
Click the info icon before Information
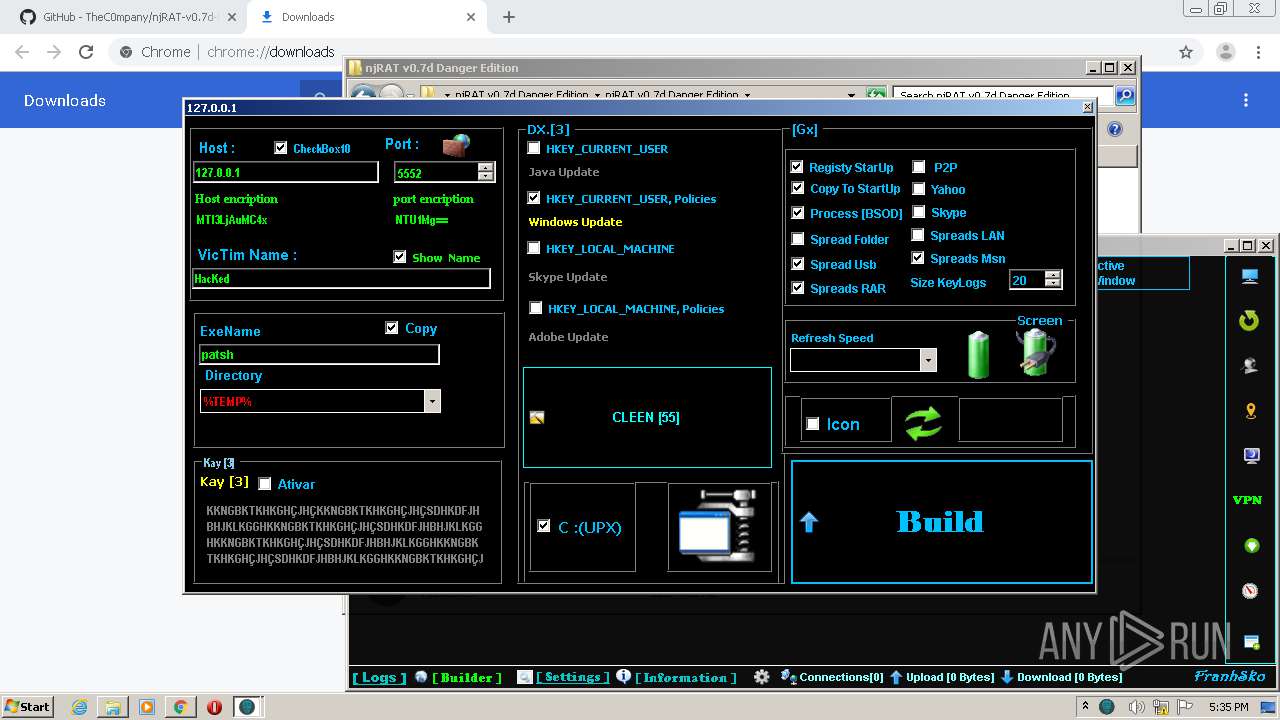(x=623, y=676)
